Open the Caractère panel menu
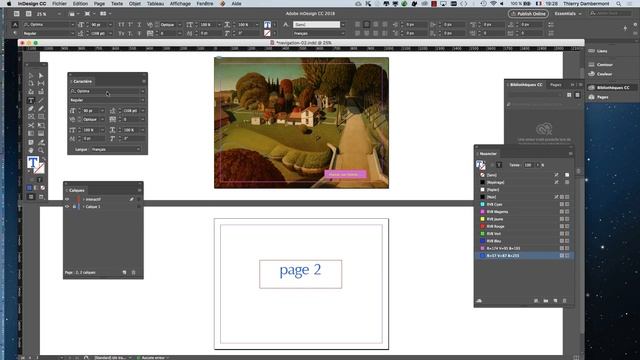Viewport: 640px width, 360px height. tap(144, 81)
